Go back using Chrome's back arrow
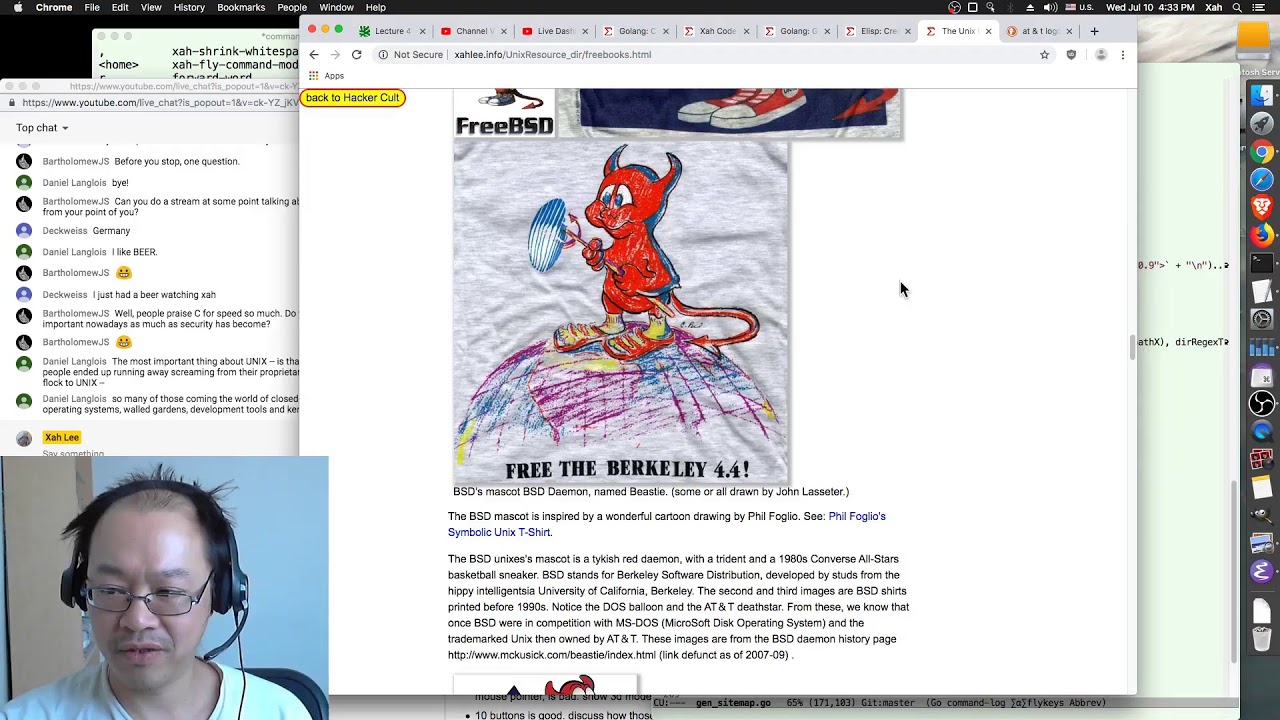The width and height of the screenshot is (1280, 720). [x=314, y=55]
